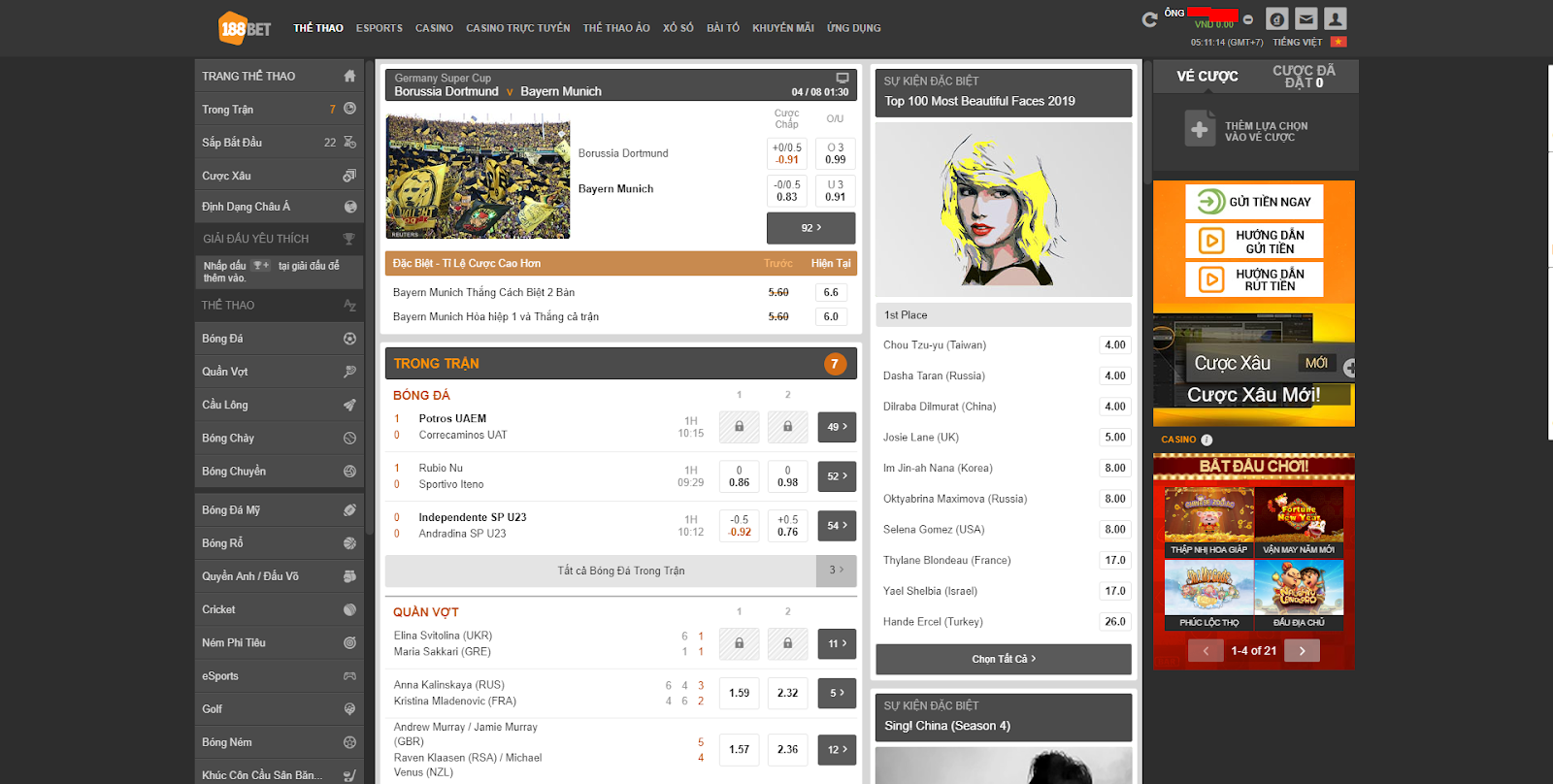Select Kalinskaya odds 1.59
Screen dimensions: 1553x784
coord(740,693)
